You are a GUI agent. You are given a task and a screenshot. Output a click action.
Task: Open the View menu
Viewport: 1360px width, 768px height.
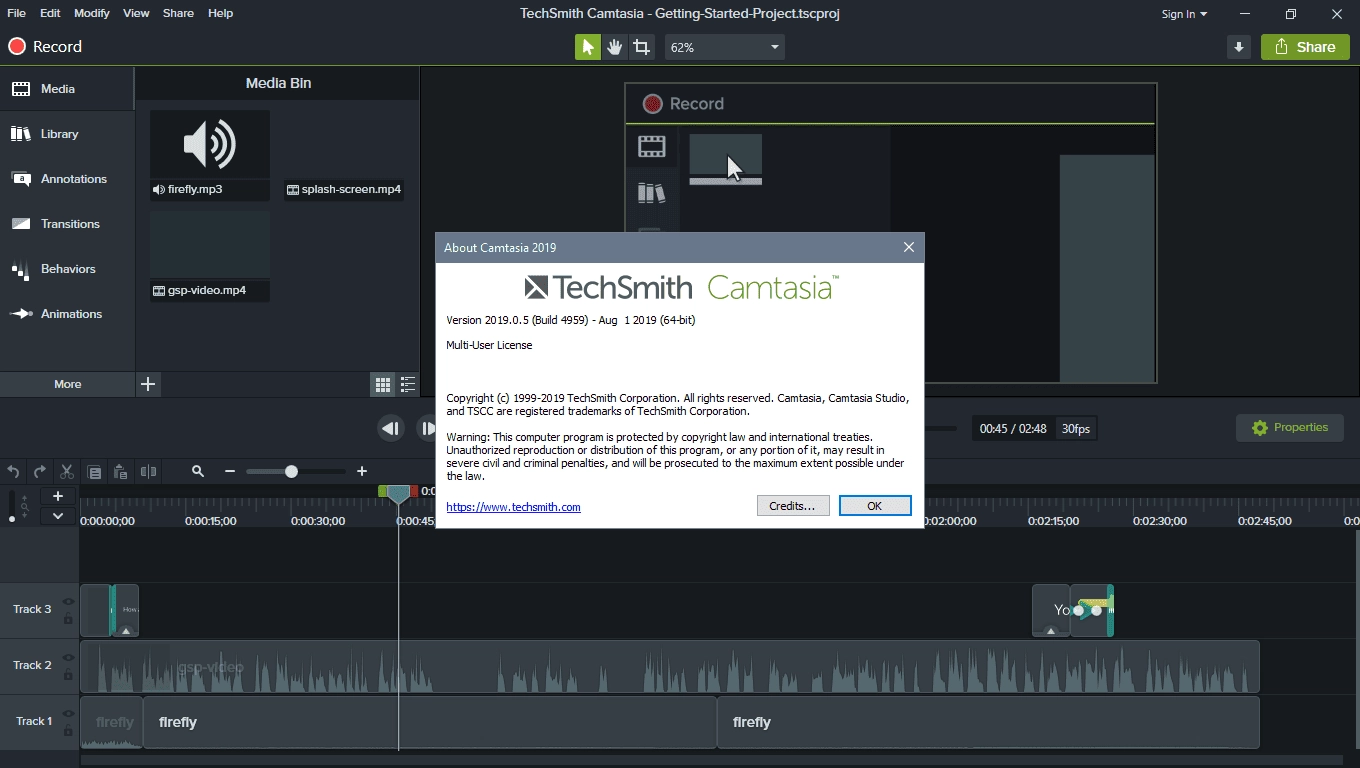tap(136, 13)
